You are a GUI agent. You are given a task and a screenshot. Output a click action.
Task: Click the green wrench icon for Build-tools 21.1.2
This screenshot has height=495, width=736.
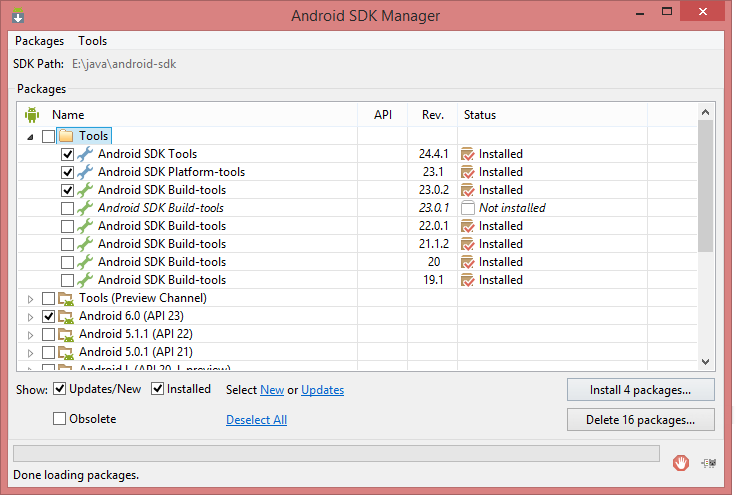click(x=85, y=244)
